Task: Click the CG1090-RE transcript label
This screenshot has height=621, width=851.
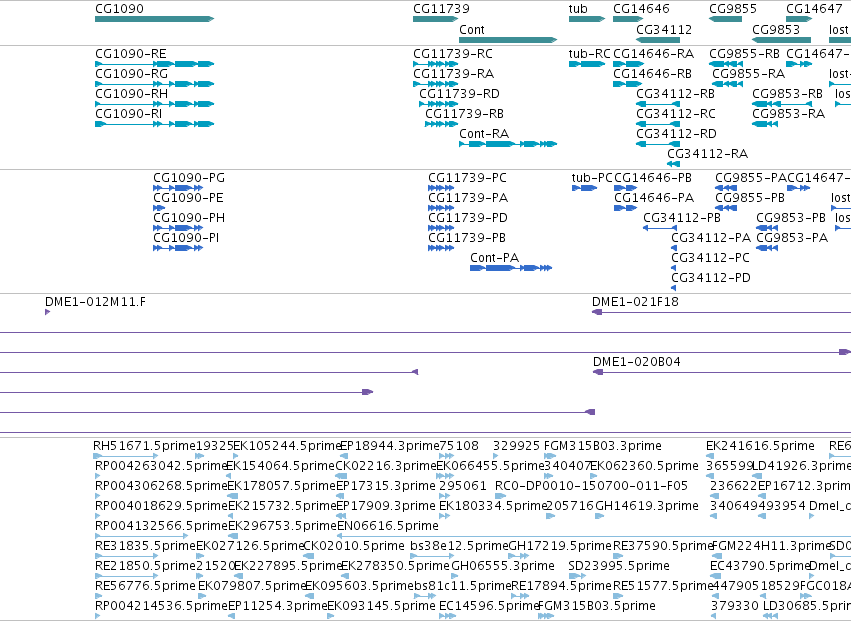Action: pos(131,54)
